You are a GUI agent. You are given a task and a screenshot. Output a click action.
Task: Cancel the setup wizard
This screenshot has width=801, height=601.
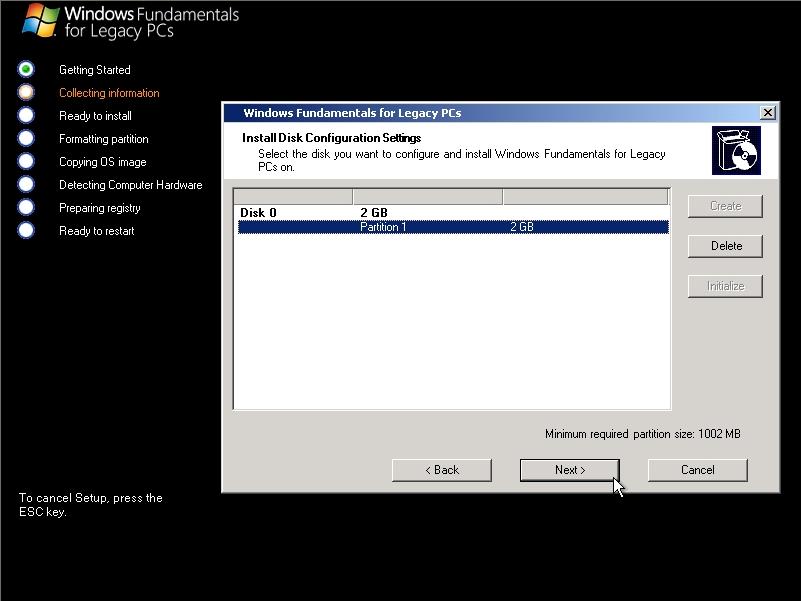698,470
